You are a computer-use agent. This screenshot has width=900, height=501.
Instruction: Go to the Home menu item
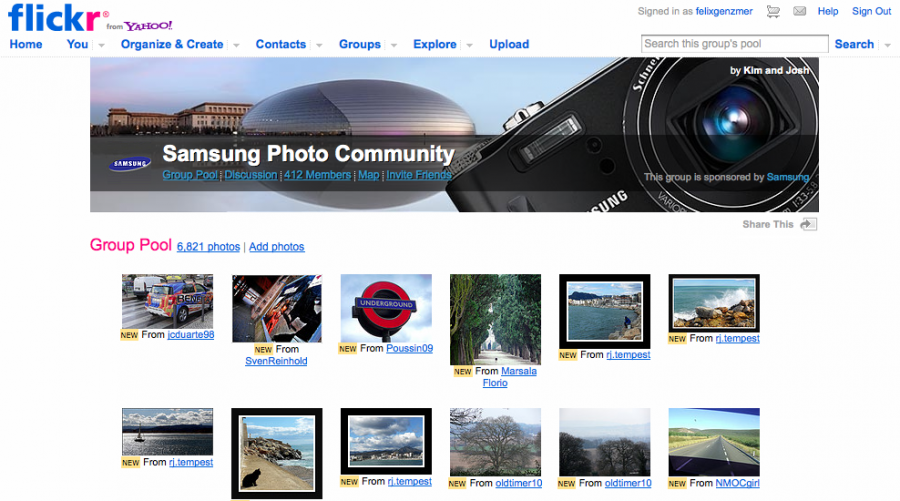tap(26, 44)
